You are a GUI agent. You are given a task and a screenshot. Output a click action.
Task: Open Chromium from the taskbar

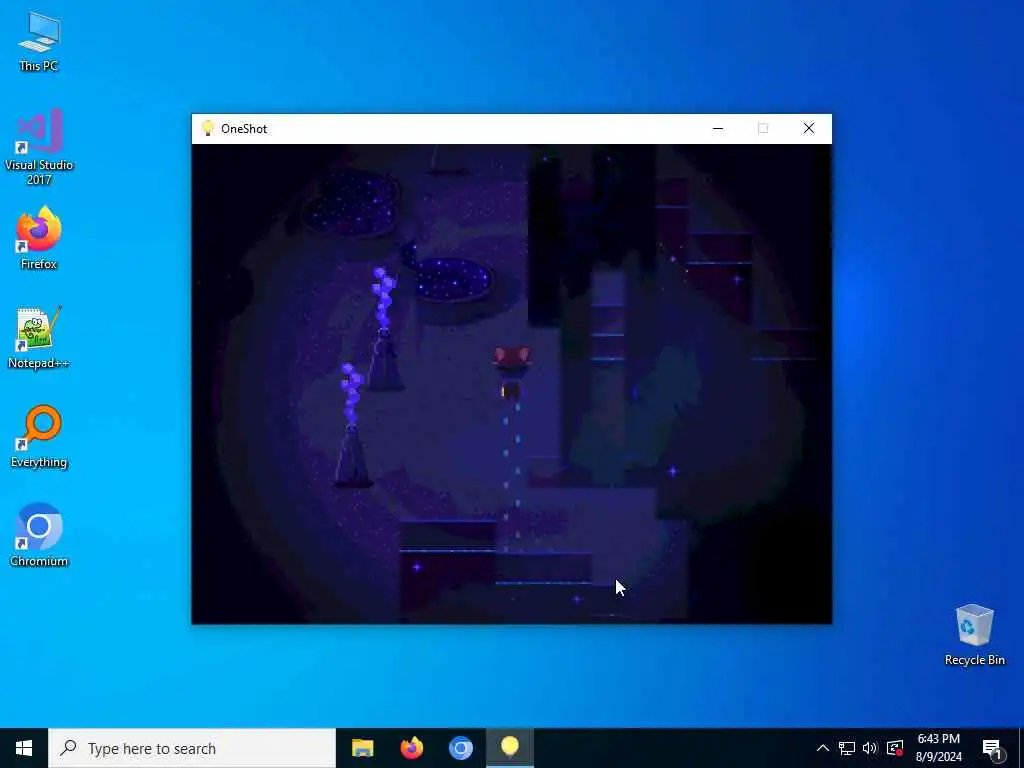(460, 748)
